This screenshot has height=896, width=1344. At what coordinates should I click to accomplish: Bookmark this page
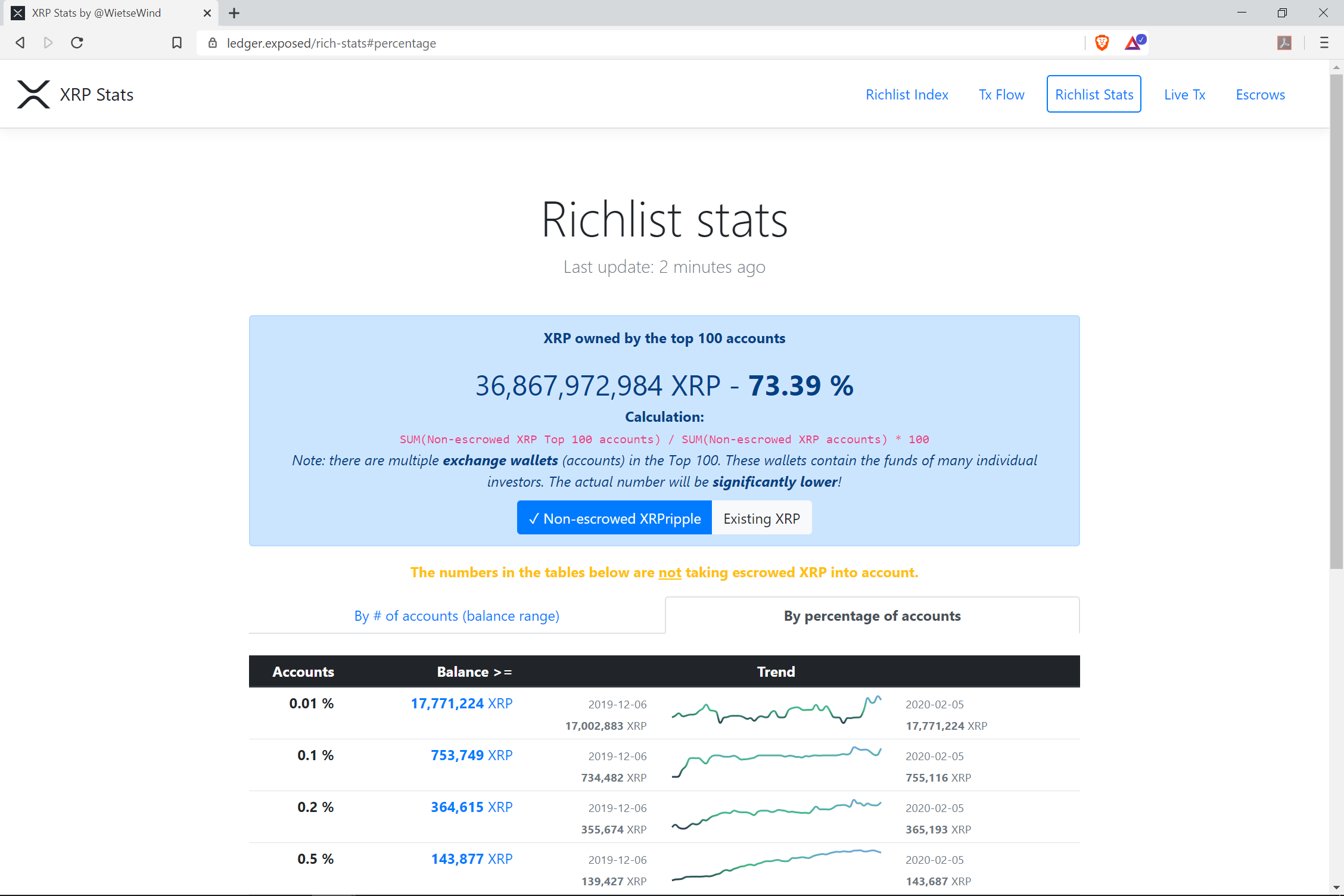[x=177, y=43]
